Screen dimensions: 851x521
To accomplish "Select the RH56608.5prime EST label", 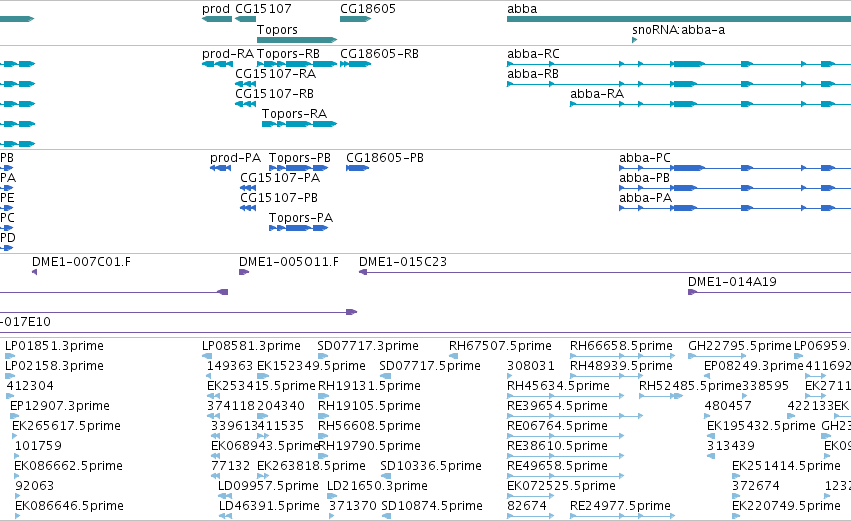I will [369, 426].
